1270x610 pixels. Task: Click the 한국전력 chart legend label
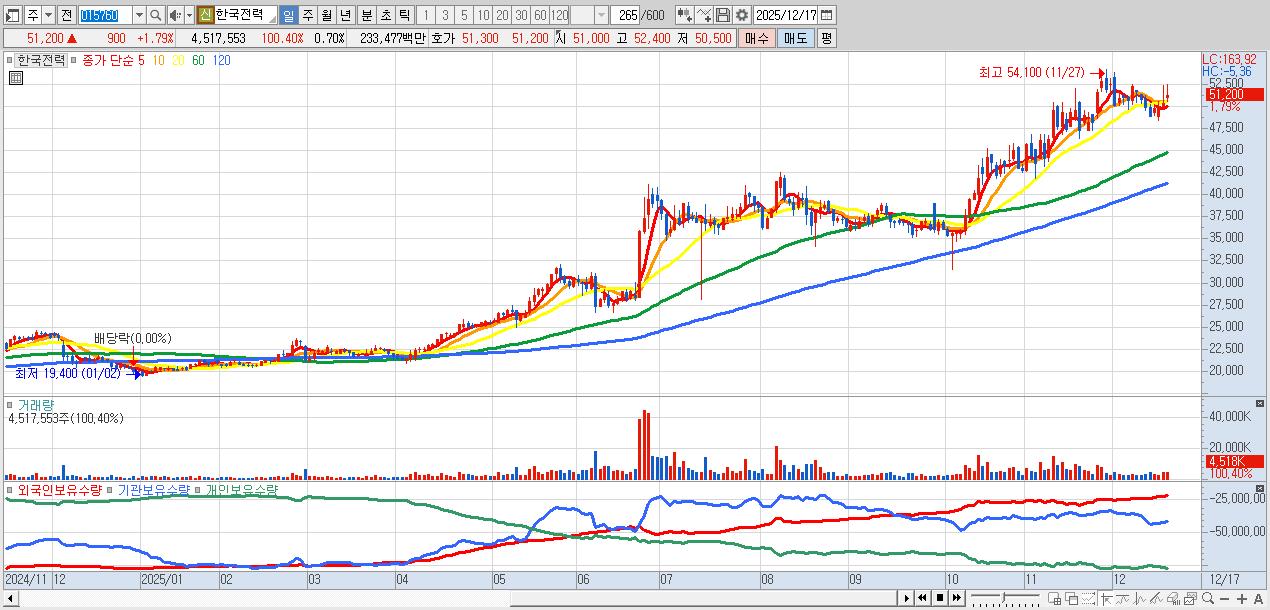pyautogui.click(x=41, y=60)
